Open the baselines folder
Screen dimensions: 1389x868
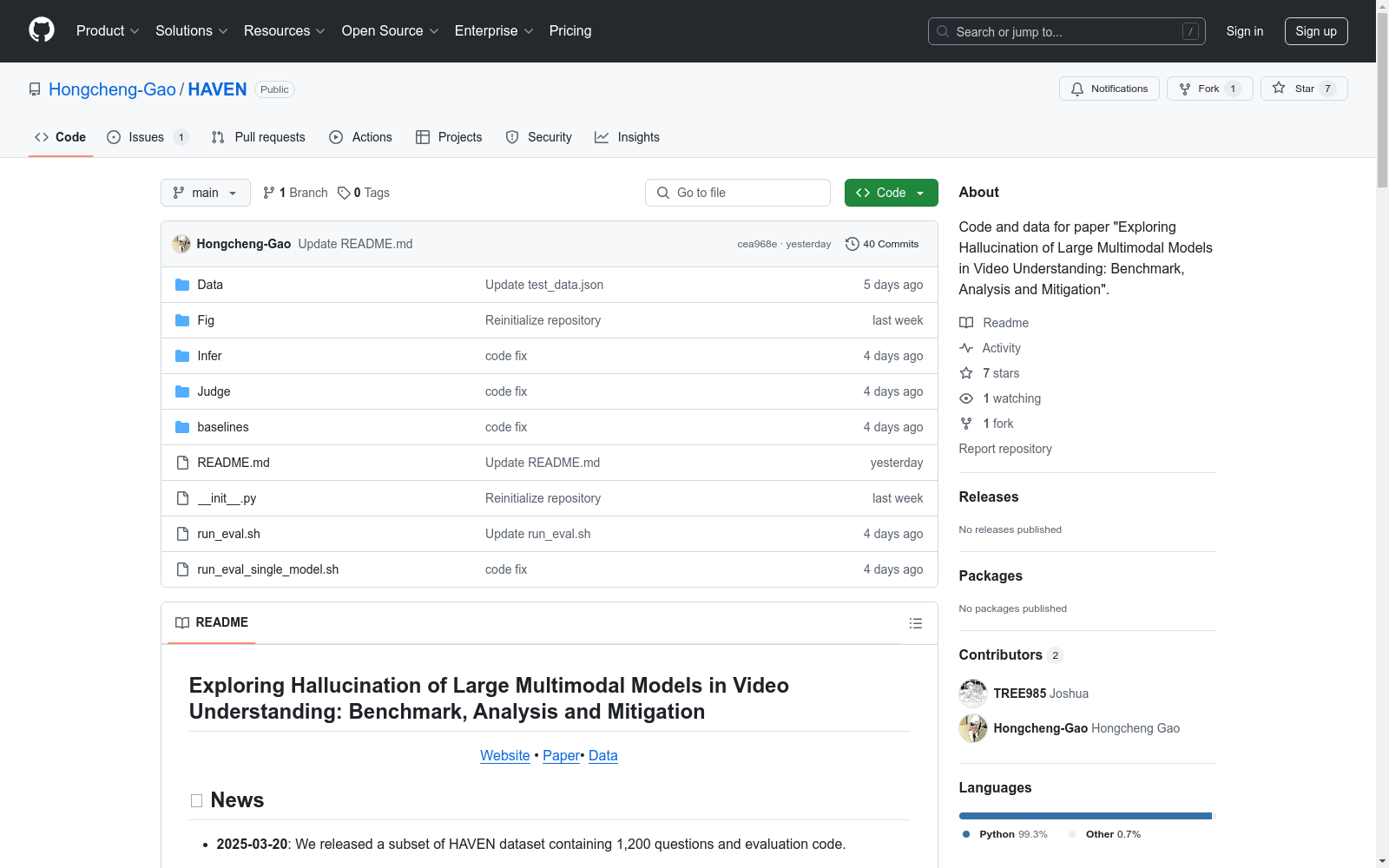pos(223,427)
